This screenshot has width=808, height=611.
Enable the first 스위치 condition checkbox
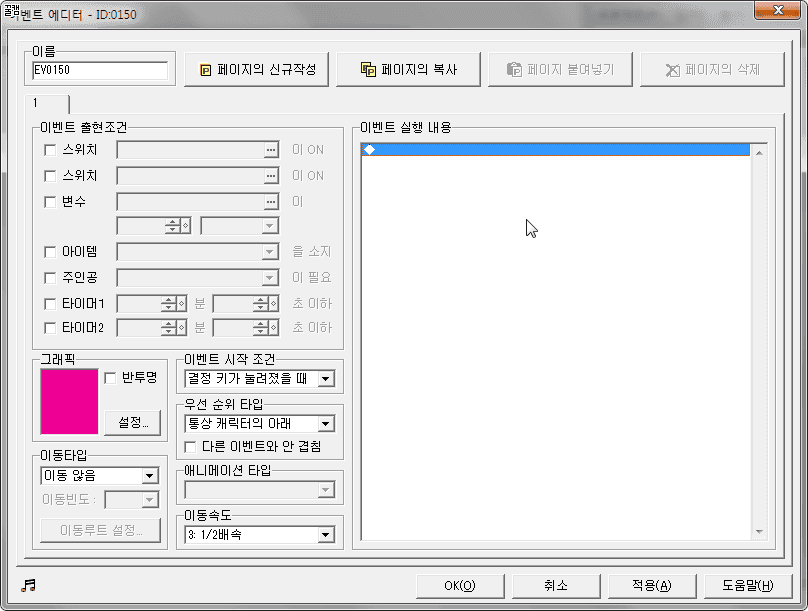pos(50,150)
